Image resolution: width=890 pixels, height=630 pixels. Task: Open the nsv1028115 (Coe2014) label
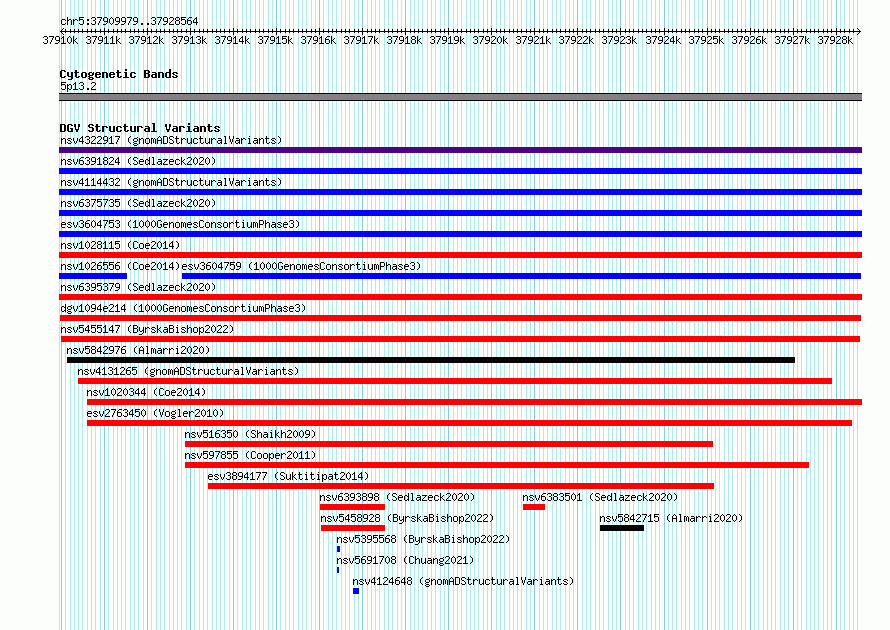coord(120,245)
